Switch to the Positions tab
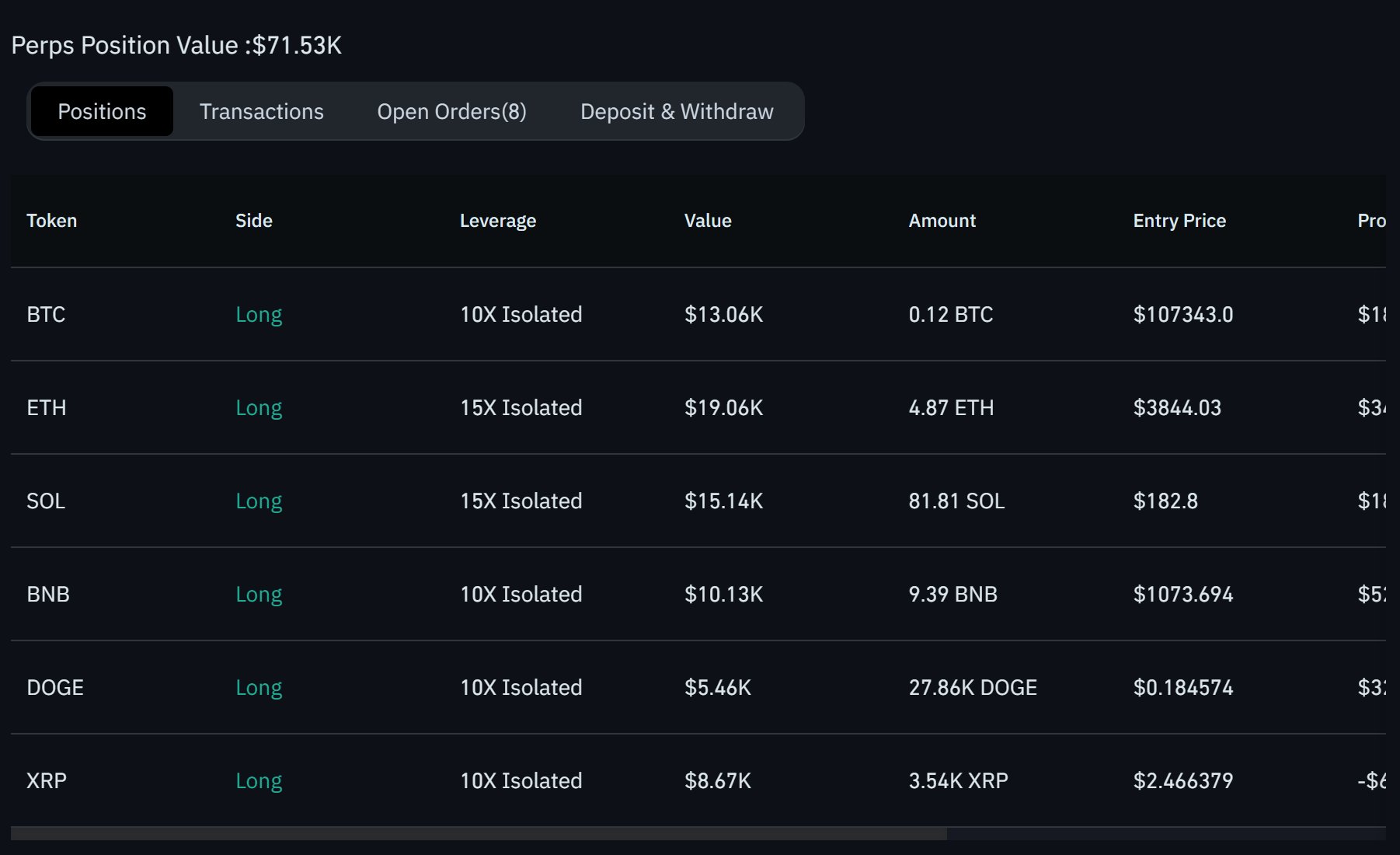This screenshot has width=1400, height=855. (x=102, y=111)
